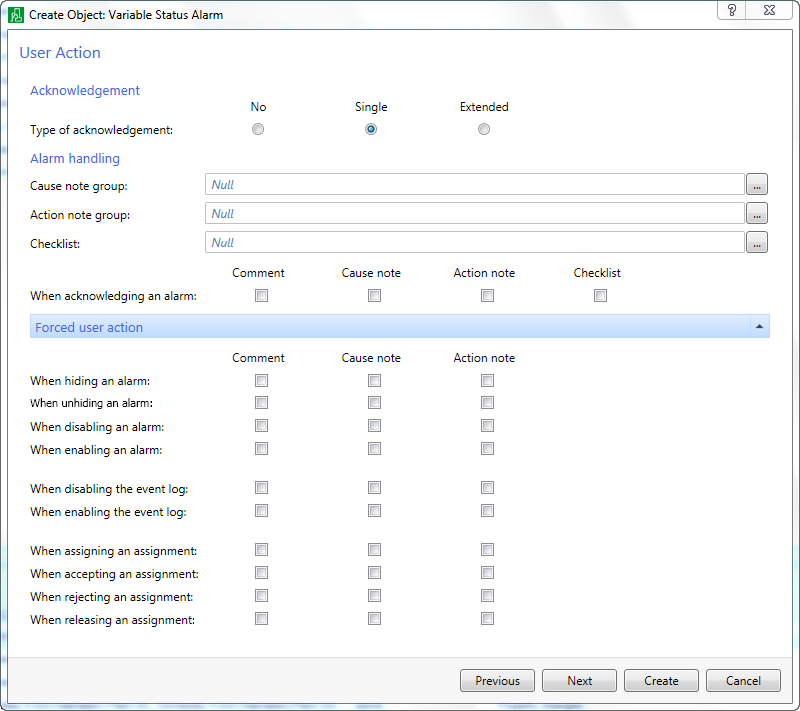Select the No acknowledgement type
Screen dimensions: 800x711
258,128
